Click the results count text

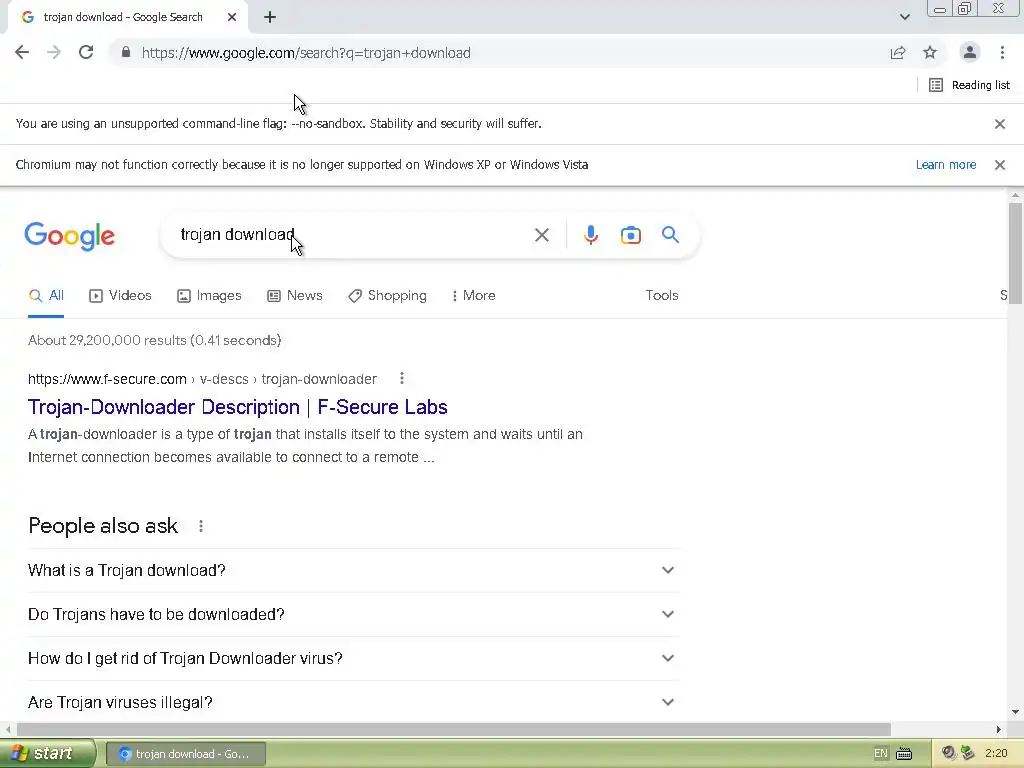tap(155, 340)
